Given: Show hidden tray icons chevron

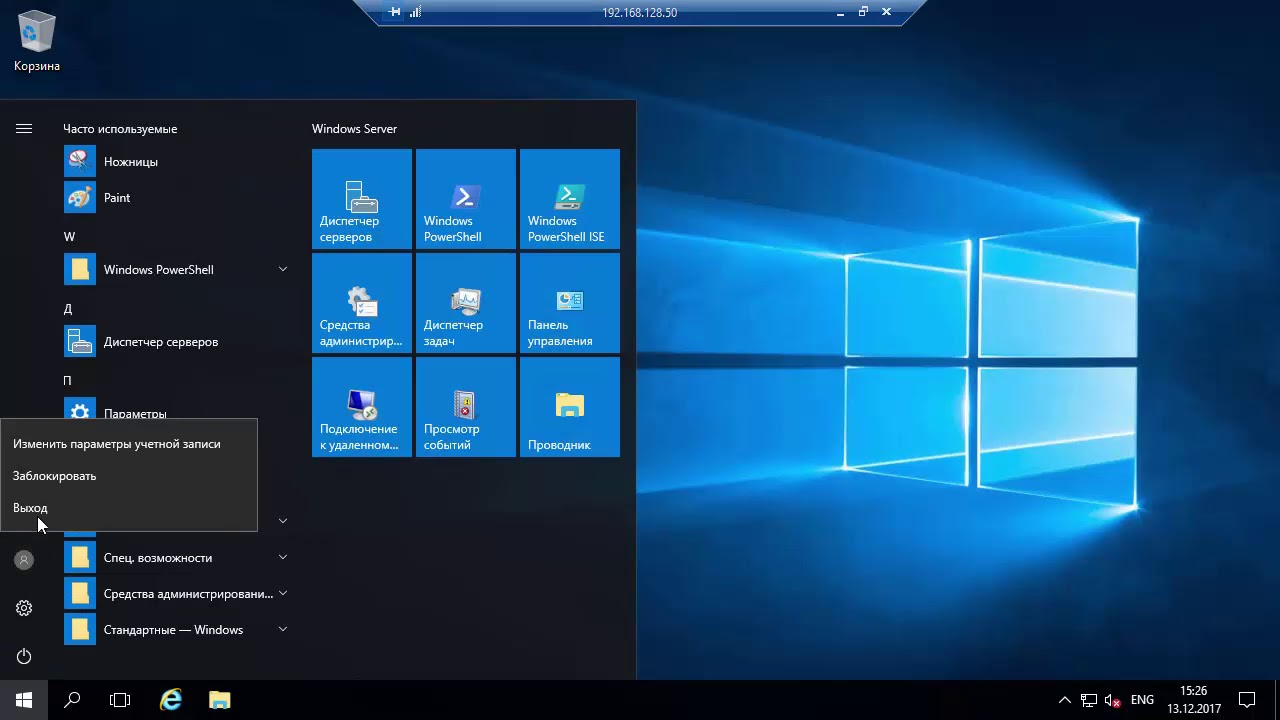Looking at the screenshot, I should (1064, 700).
